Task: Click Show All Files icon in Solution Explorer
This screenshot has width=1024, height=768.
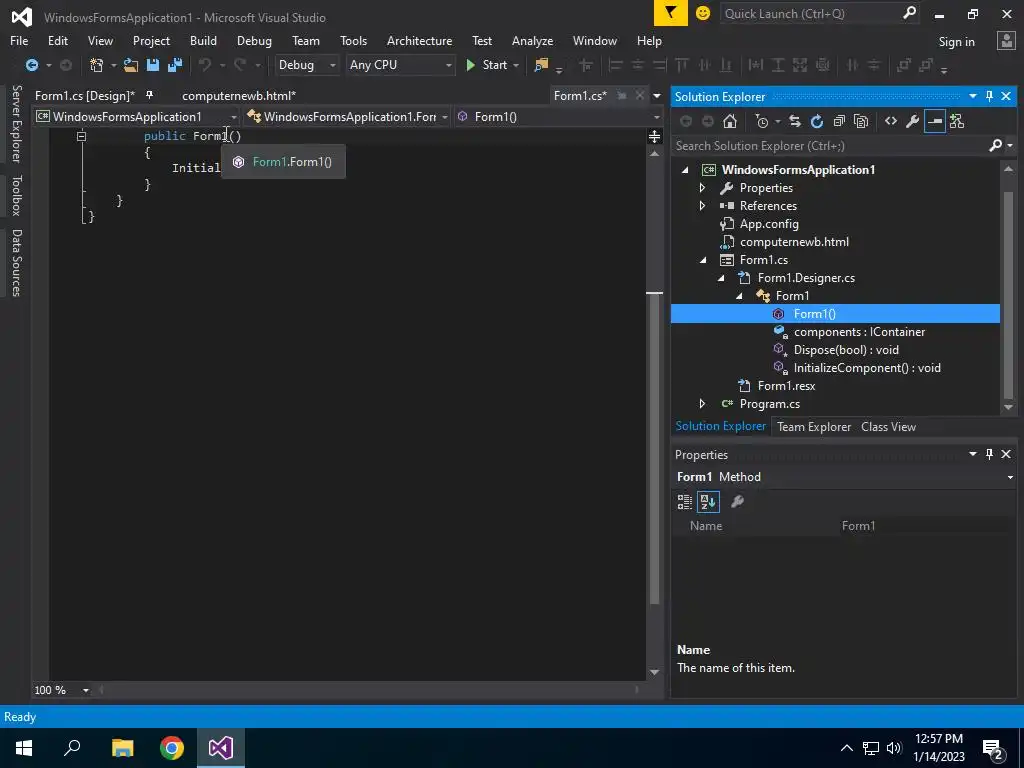Action: 861,121
